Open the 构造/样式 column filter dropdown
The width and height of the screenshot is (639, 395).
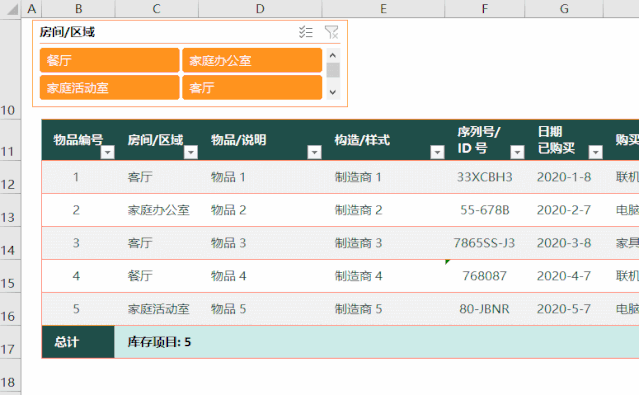437,152
